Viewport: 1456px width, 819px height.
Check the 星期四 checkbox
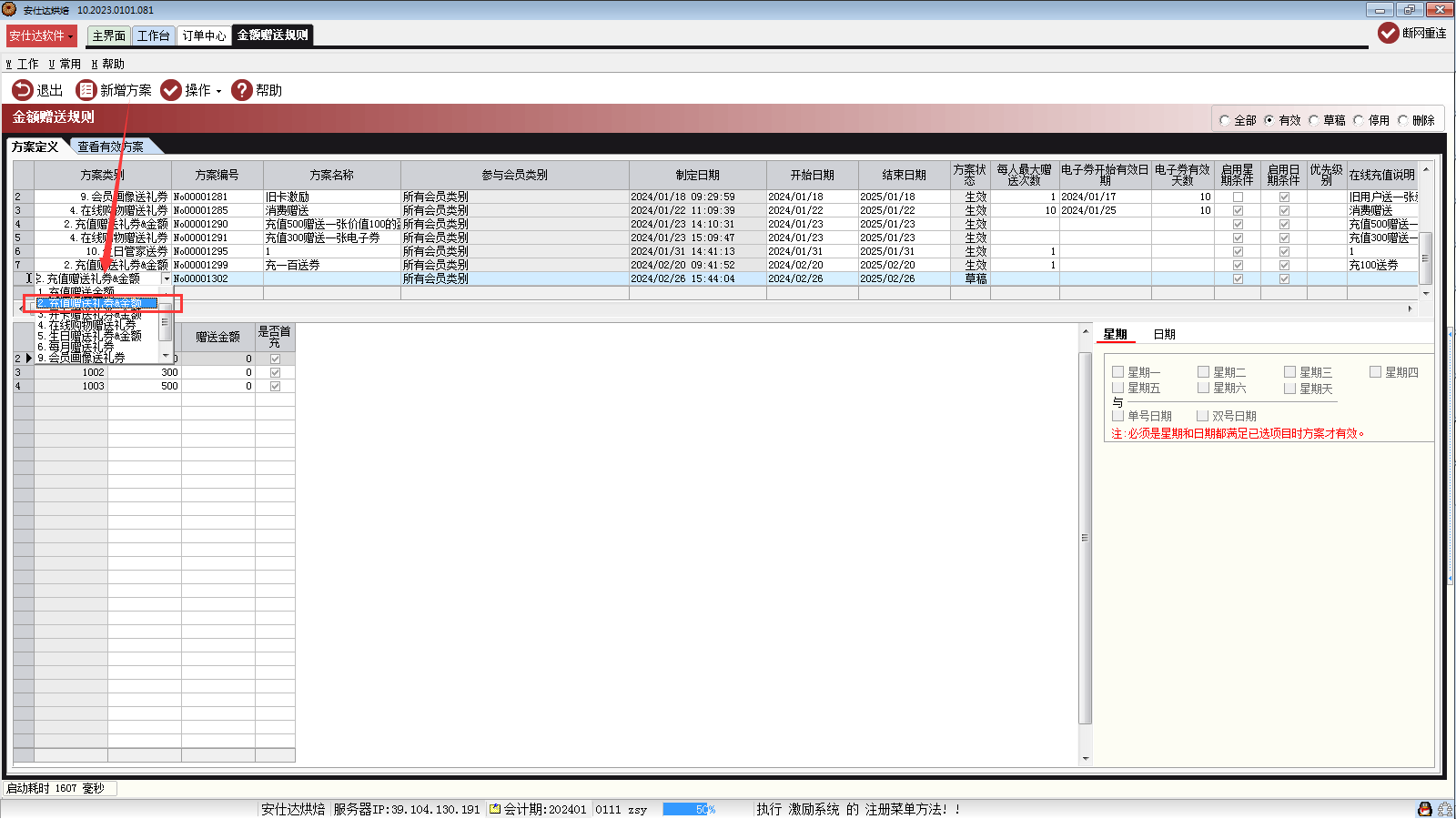[1376, 372]
